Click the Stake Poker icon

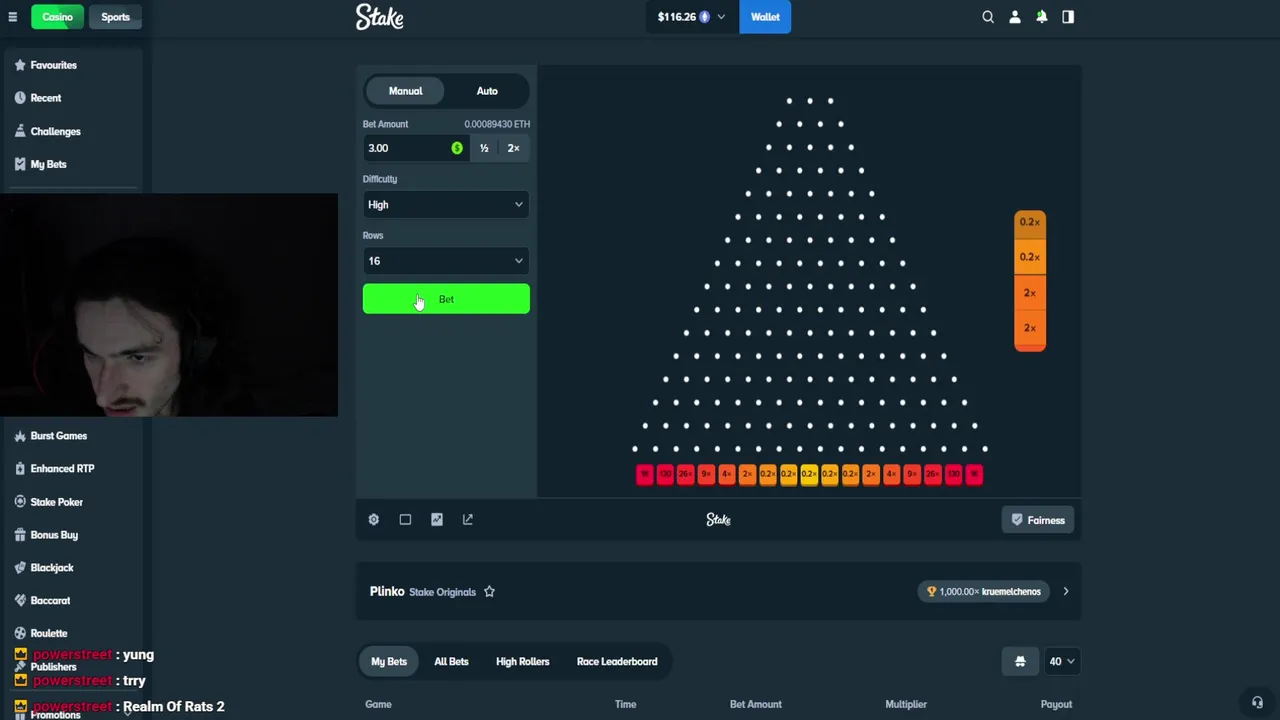tap(20, 502)
